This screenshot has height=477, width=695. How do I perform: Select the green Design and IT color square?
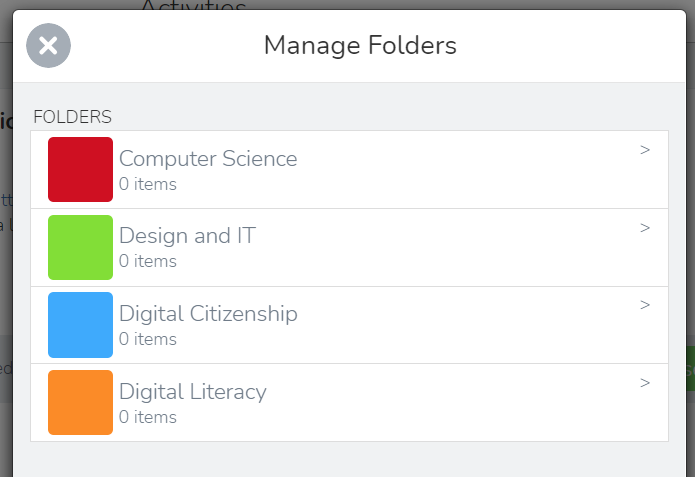click(x=80, y=247)
